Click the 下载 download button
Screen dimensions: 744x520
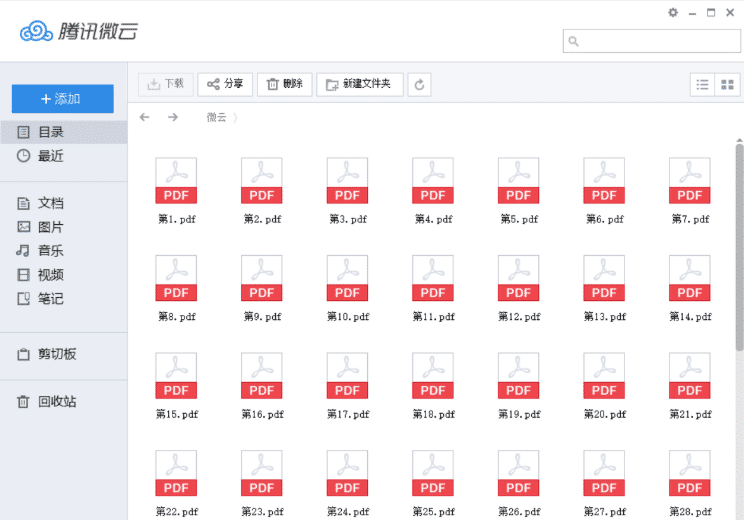(166, 84)
